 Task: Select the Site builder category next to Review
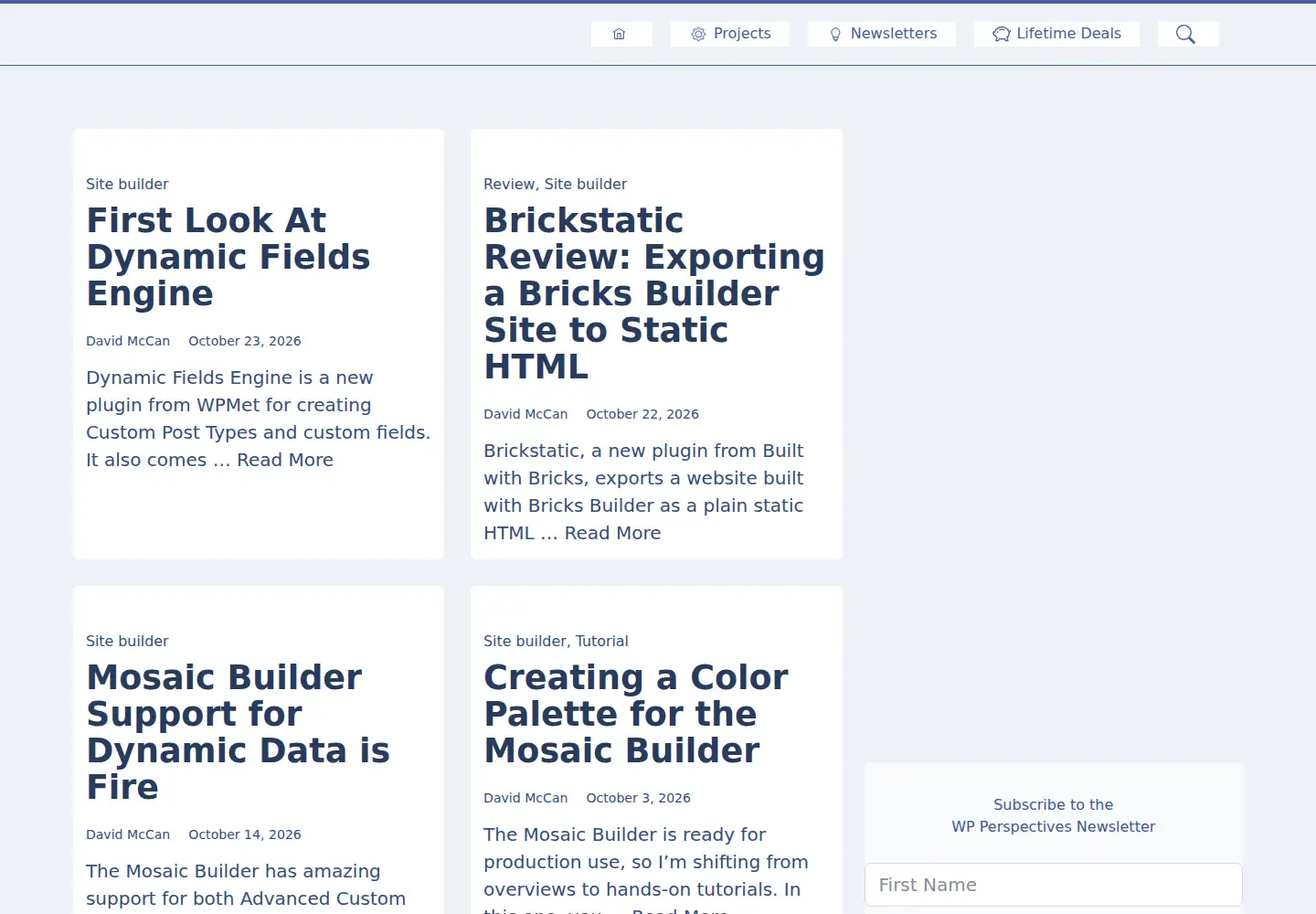pyautogui.click(x=586, y=184)
